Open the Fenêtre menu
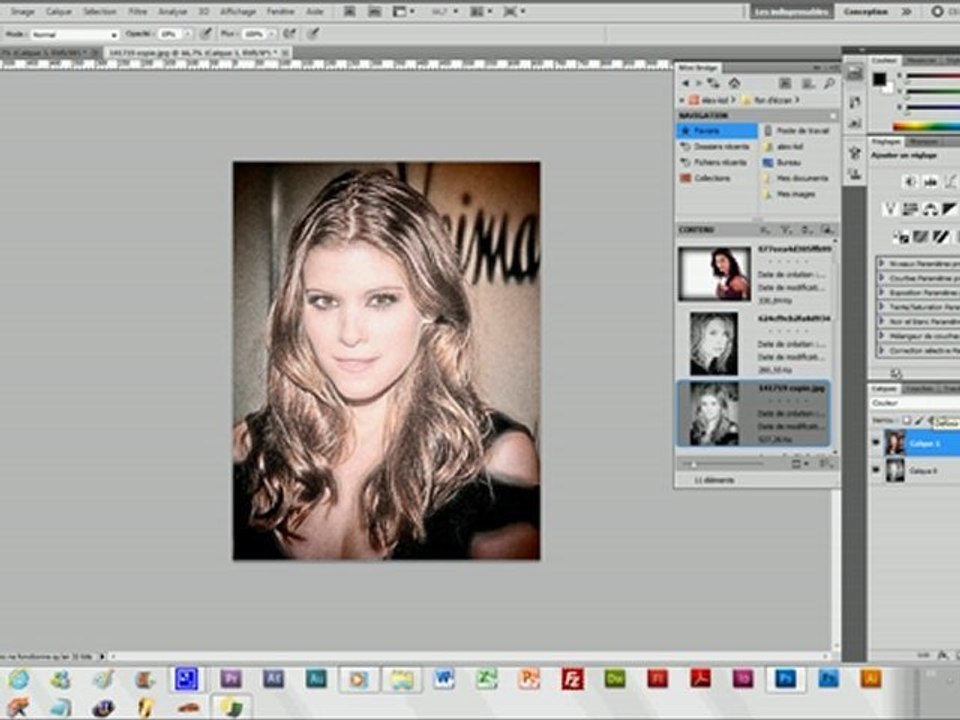 280,11
